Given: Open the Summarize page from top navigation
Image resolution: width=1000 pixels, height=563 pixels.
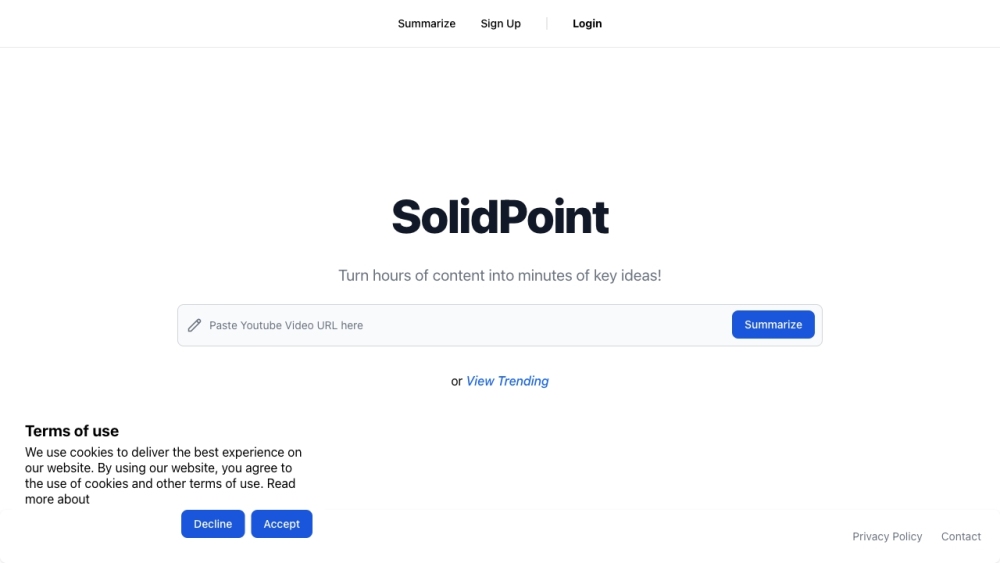Looking at the screenshot, I should (x=426, y=24).
